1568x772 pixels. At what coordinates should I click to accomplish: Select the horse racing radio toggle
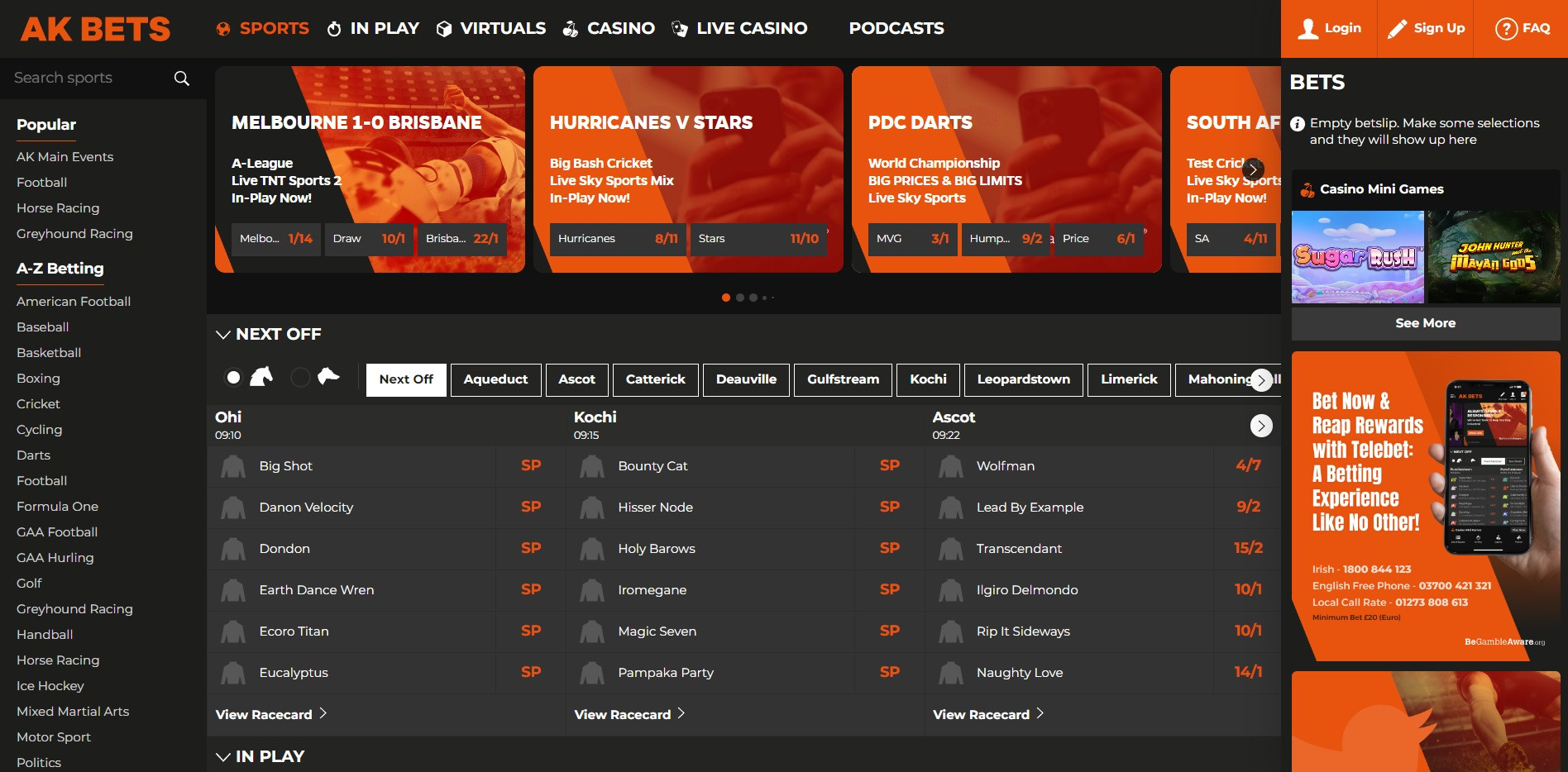tap(234, 377)
